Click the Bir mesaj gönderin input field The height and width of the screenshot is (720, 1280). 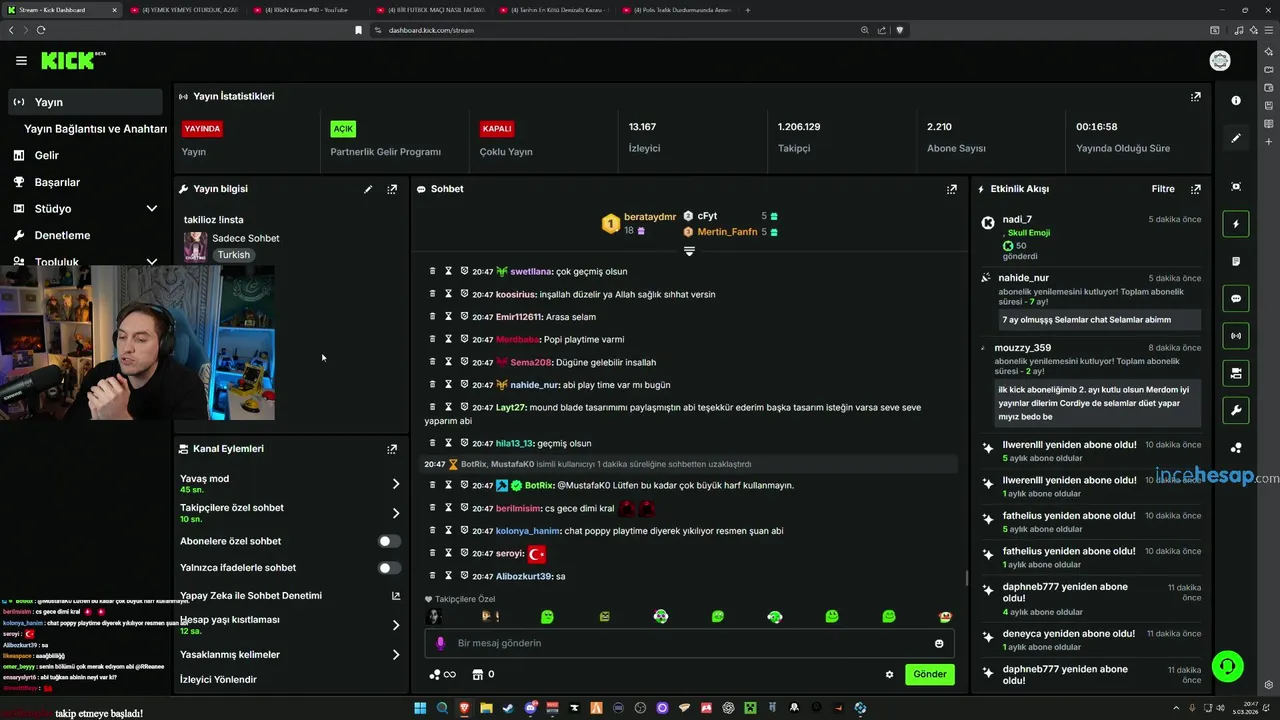click(x=690, y=643)
